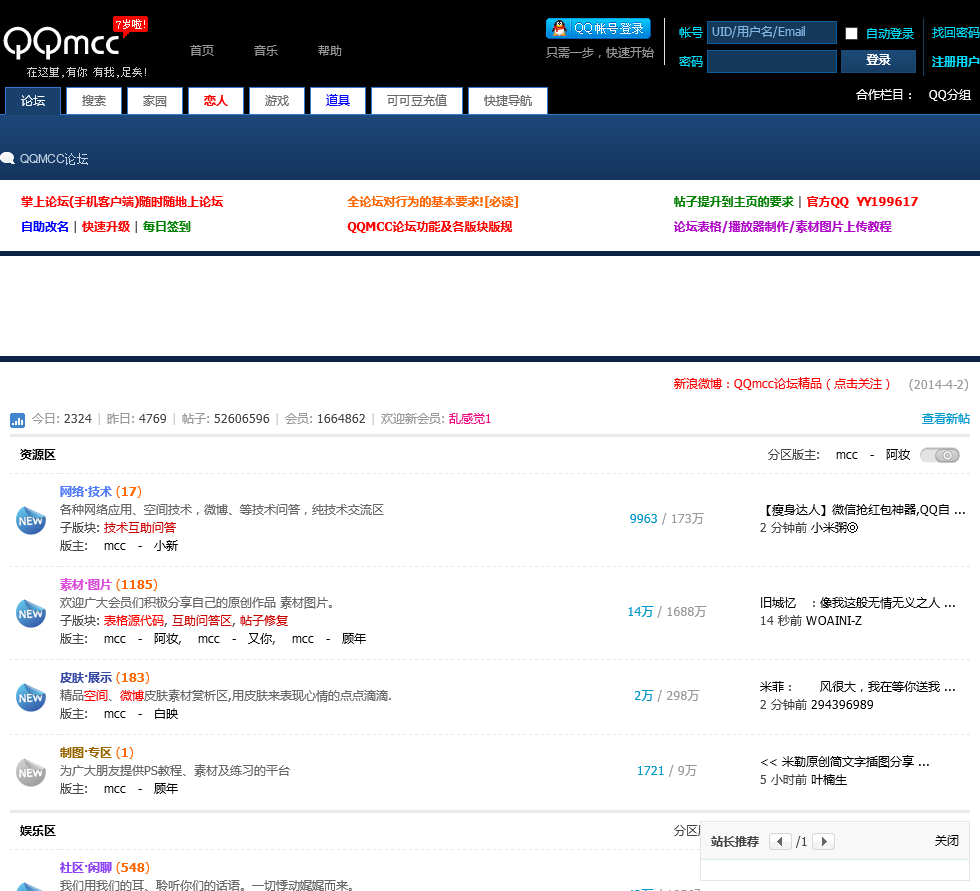Click 每日签到 link
The height and width of the screenshot is (891, 980).
(x=166, y=227)
